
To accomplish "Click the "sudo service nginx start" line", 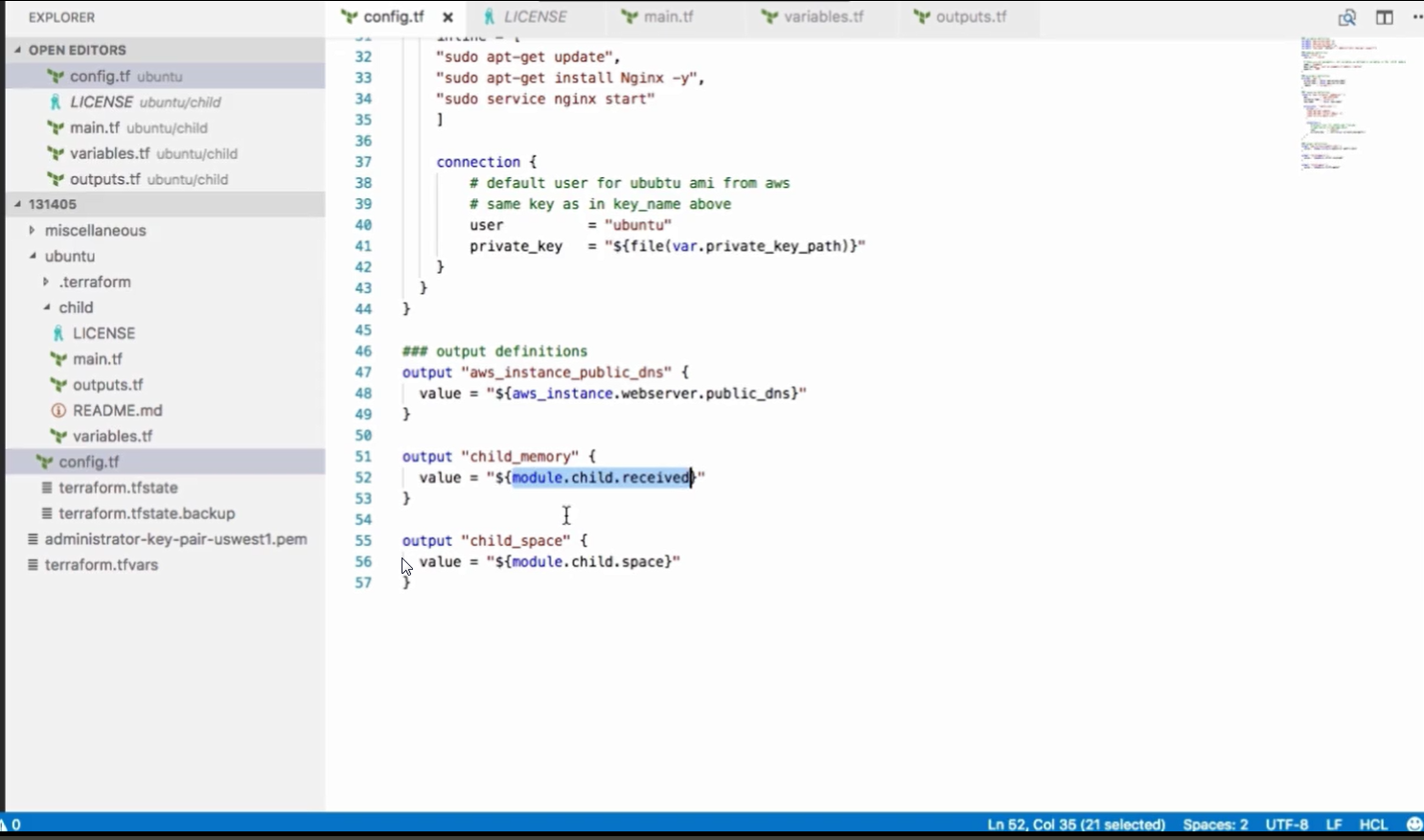I will pyautogui.click(x=545, y=99).
